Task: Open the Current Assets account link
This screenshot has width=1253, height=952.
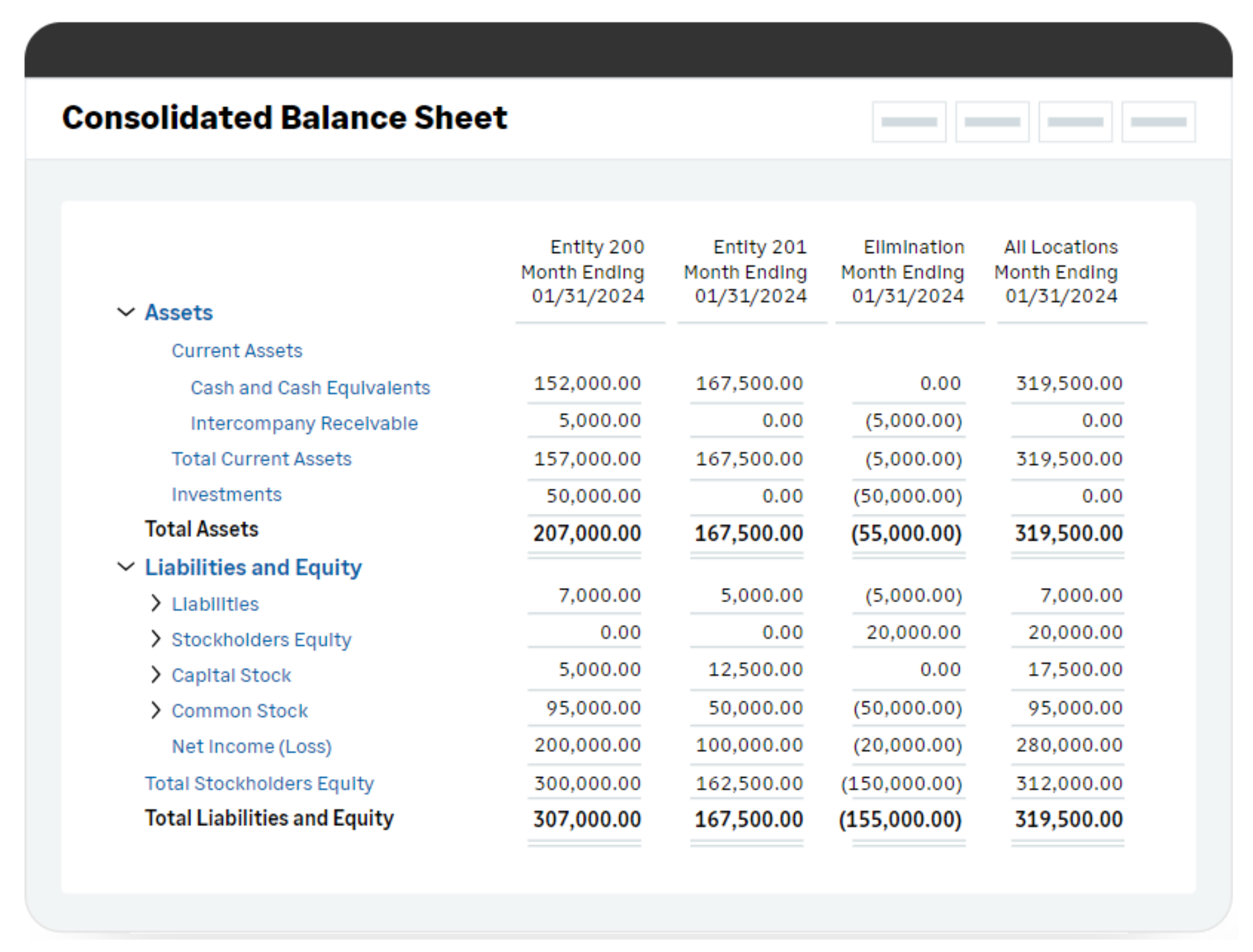Action: (237, 350)
